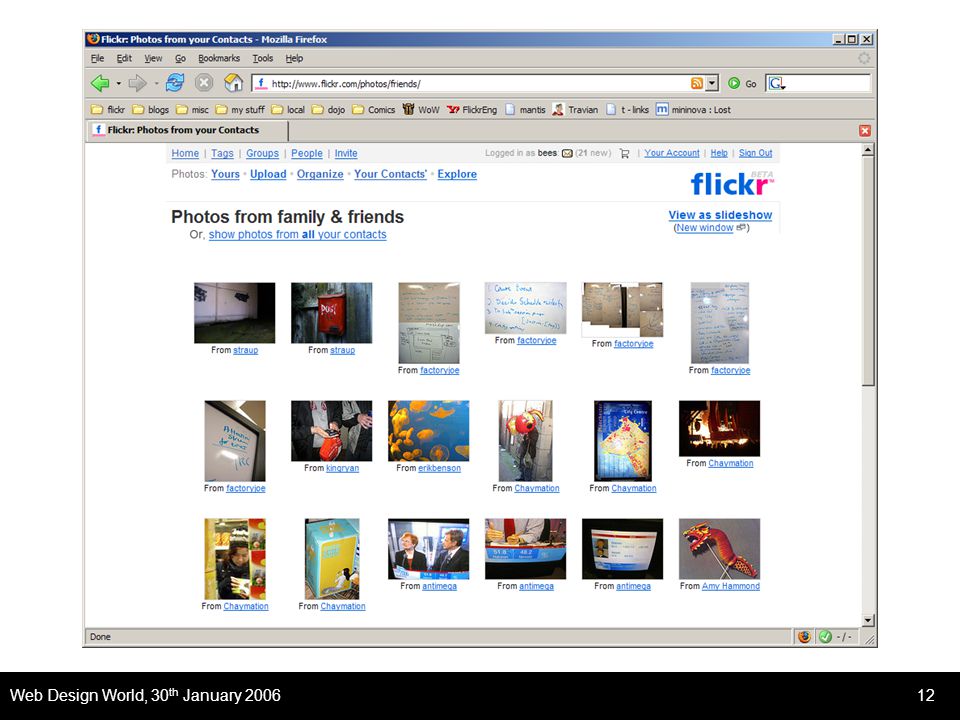This screenshot has height=720, width=960.
Task: Click the Tags link
Action: [x=222, y=153]
